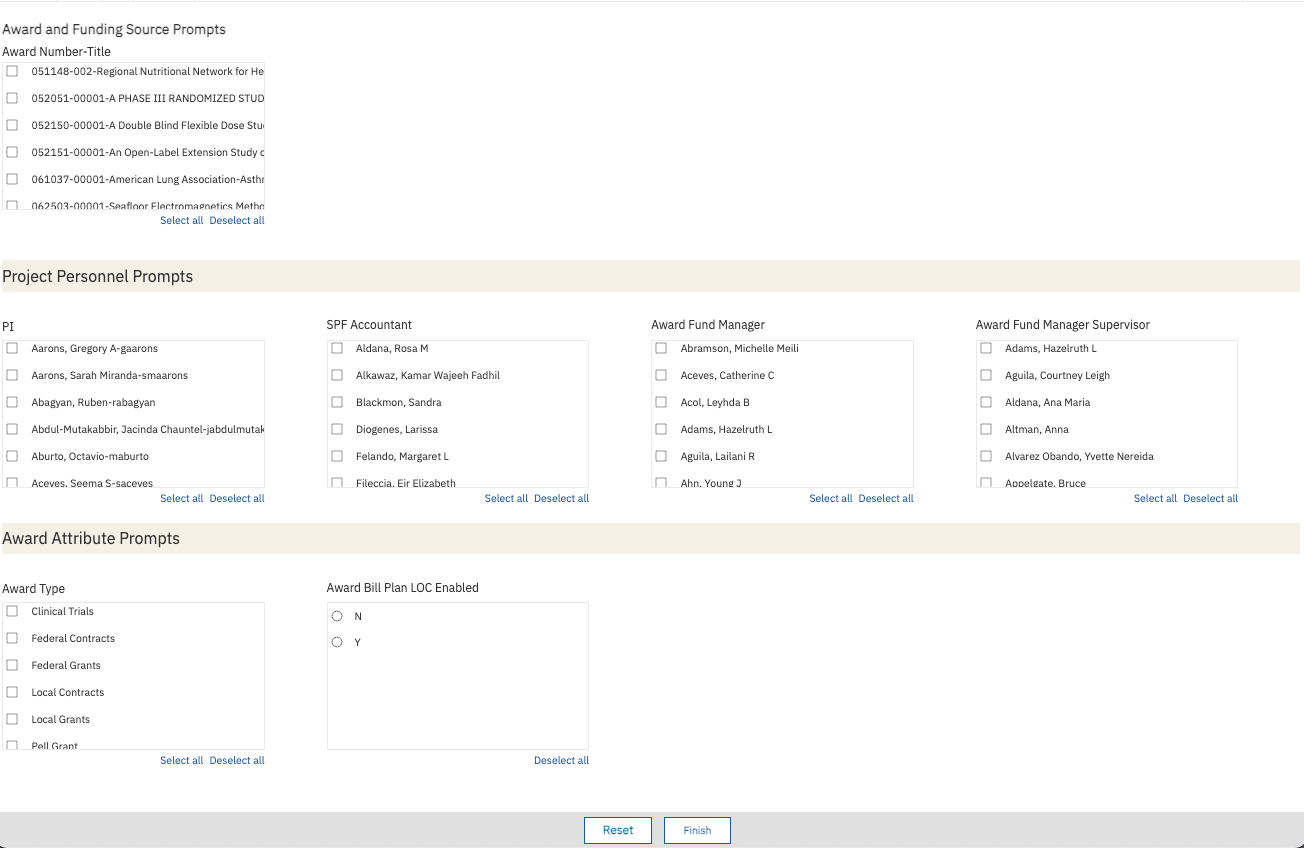Check Supervisor Altman, Anna checkbox

tap(986, 429)
